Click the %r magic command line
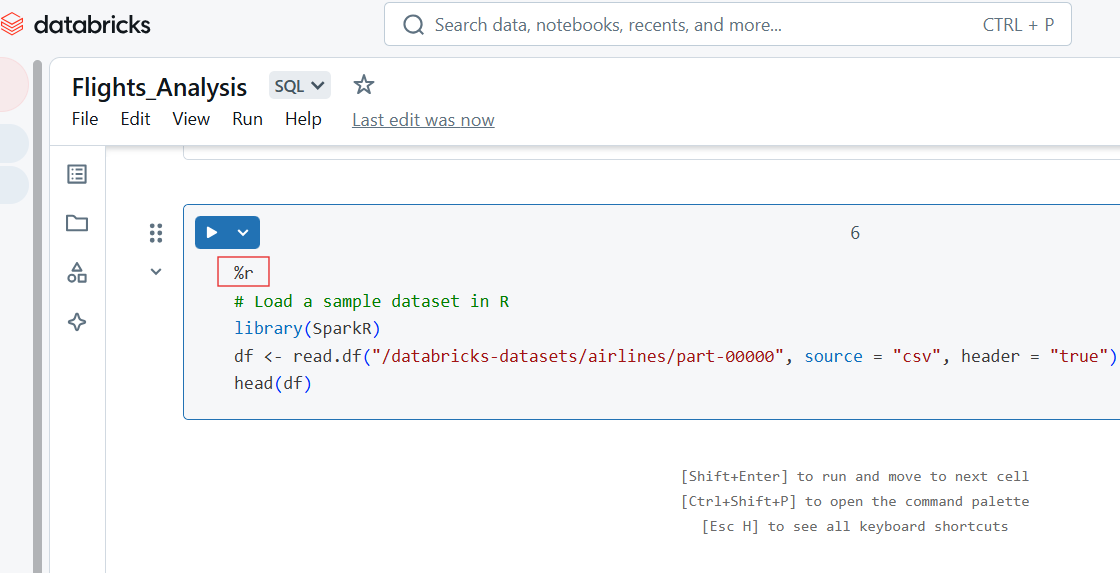 coord(244,272)
